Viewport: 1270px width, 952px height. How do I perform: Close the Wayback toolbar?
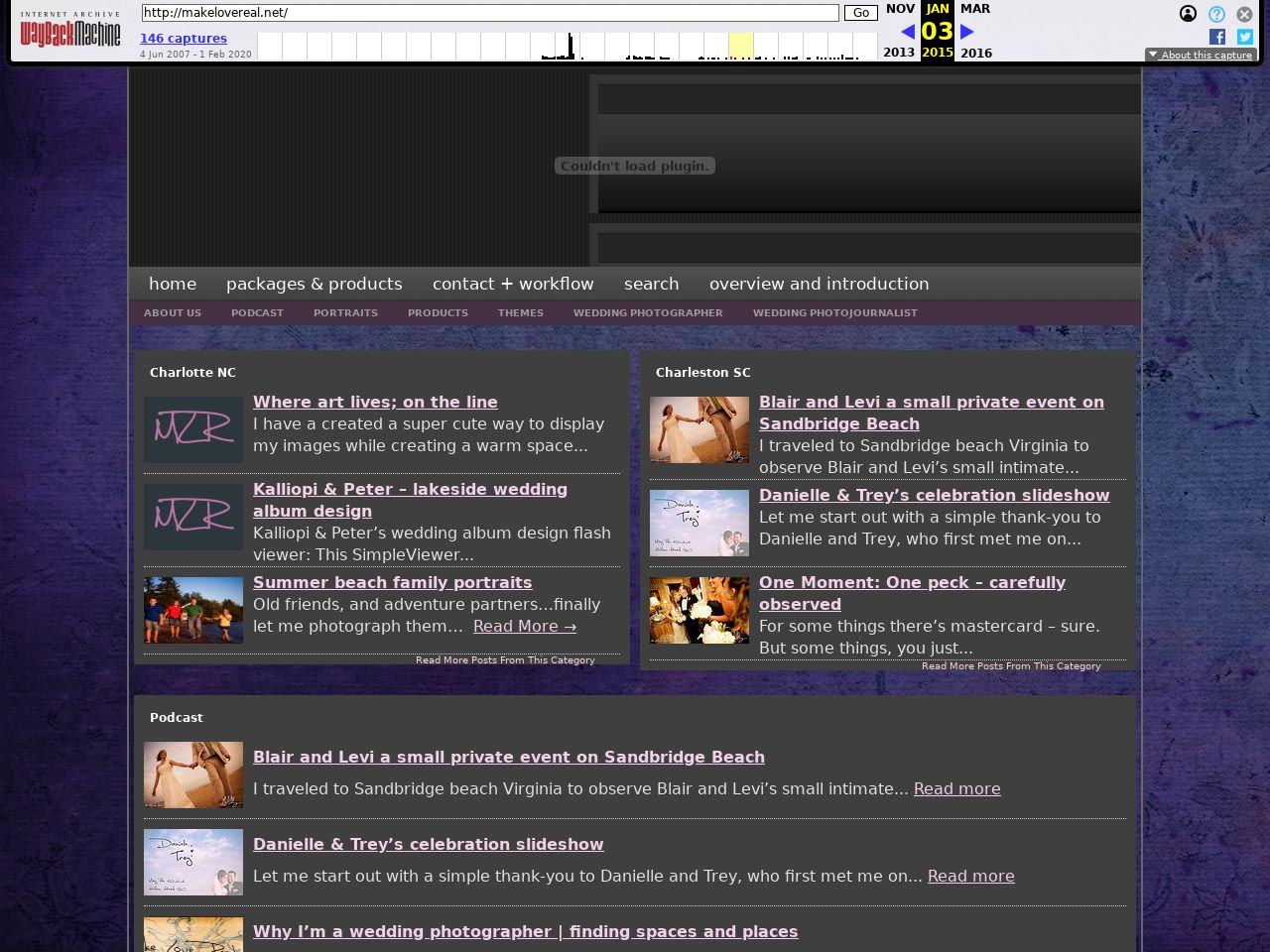(x=1244, y=14)
